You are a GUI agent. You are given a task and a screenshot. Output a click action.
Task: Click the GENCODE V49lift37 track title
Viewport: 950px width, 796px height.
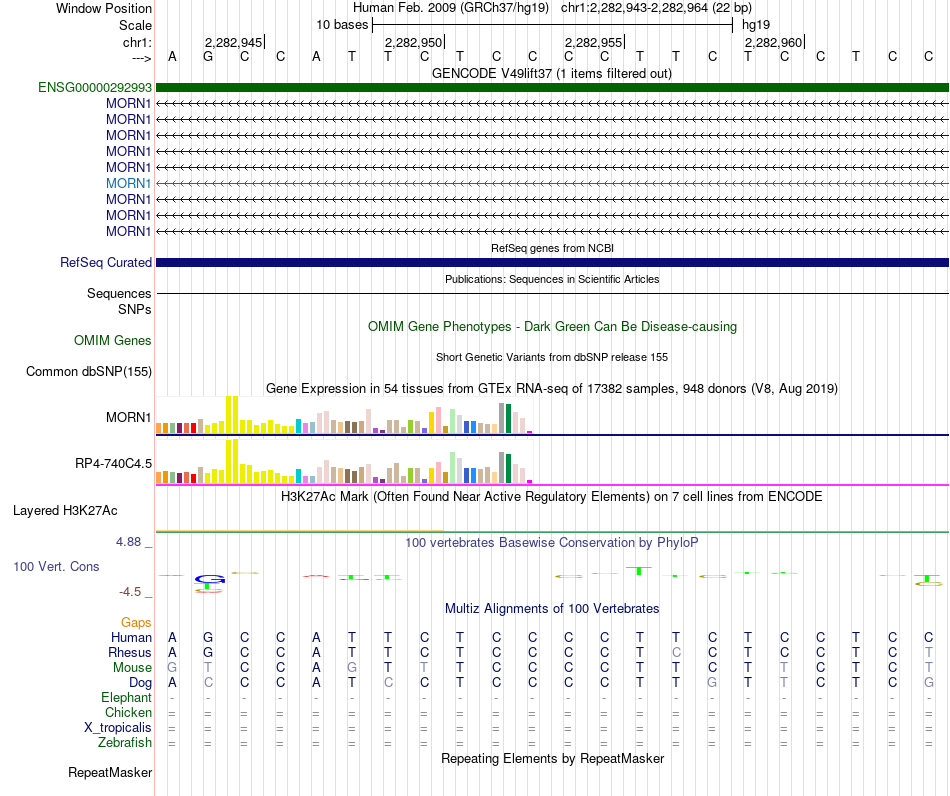pyautogui.click(x=552, y=74)
